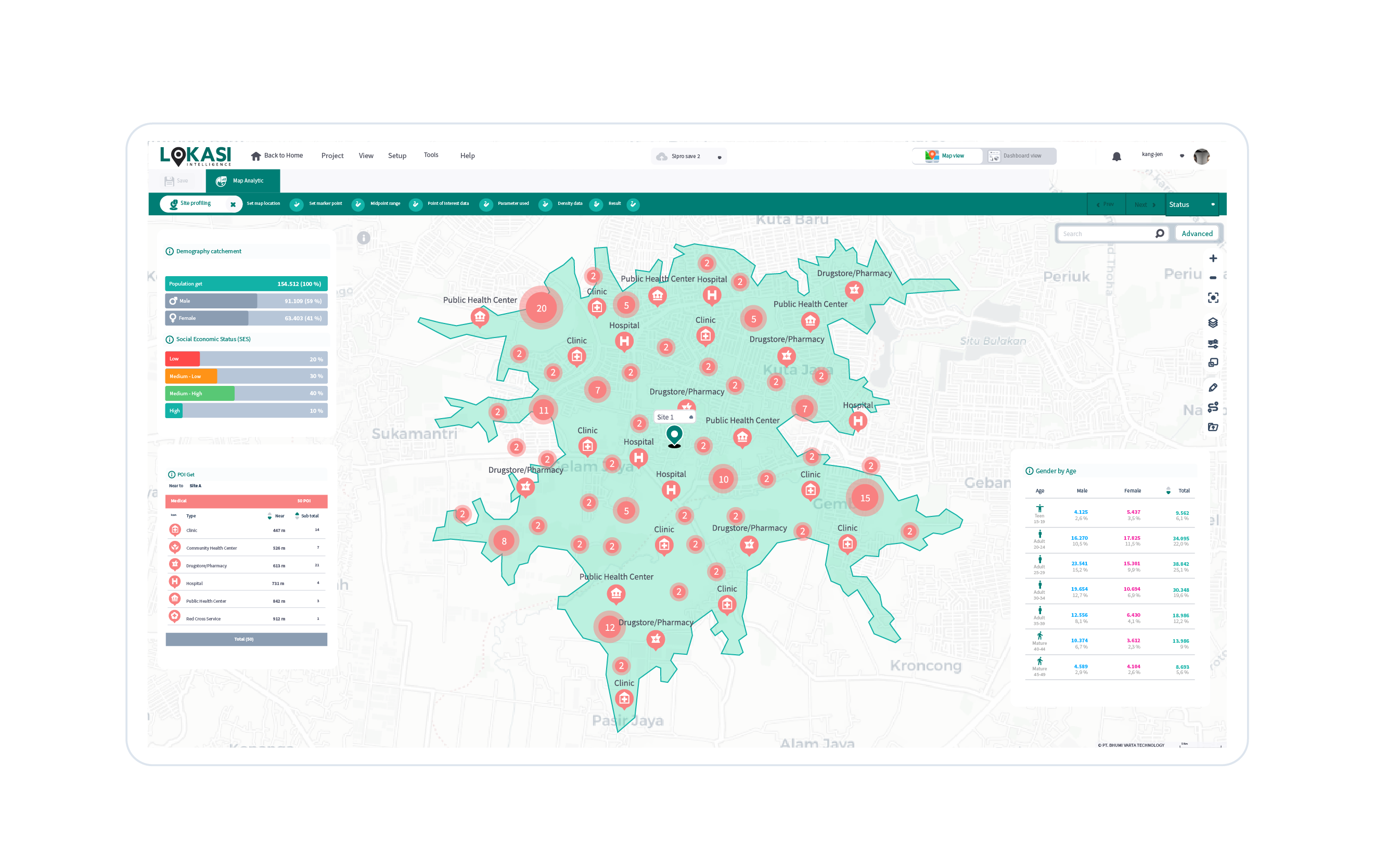Click the Red Cross Service pin icon in table

pyautogui.click(x=175, y=617)
